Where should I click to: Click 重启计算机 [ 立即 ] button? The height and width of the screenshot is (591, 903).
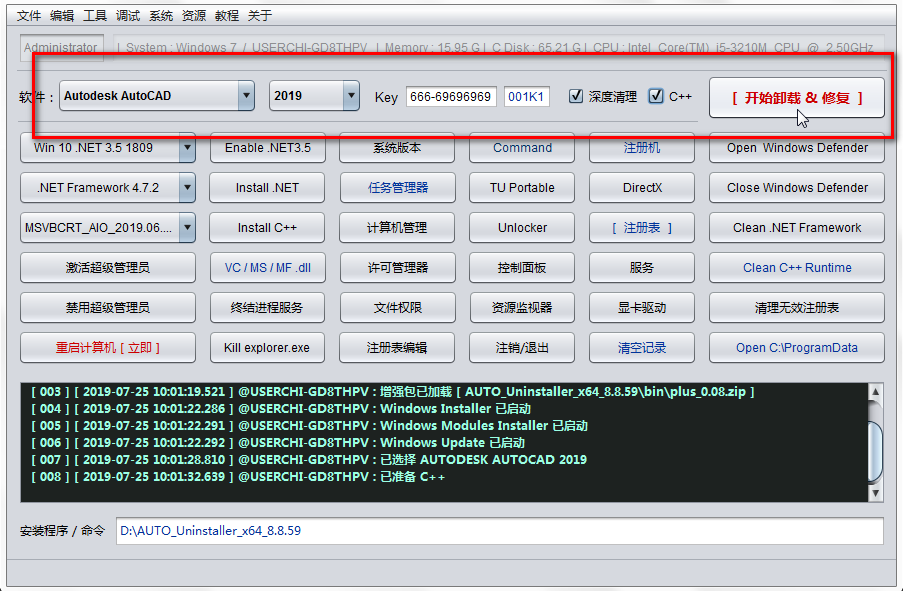pyautogui.click(x=108, y=348)
